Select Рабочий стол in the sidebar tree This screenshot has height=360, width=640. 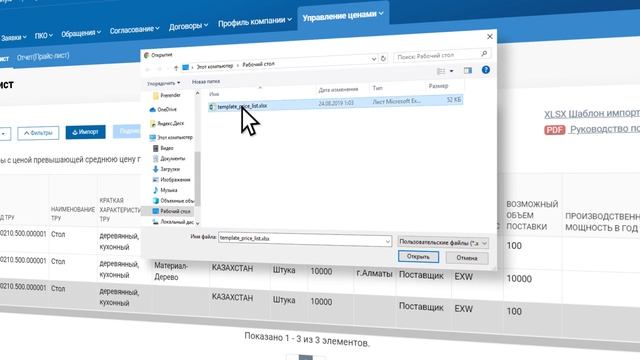point(171,211)
